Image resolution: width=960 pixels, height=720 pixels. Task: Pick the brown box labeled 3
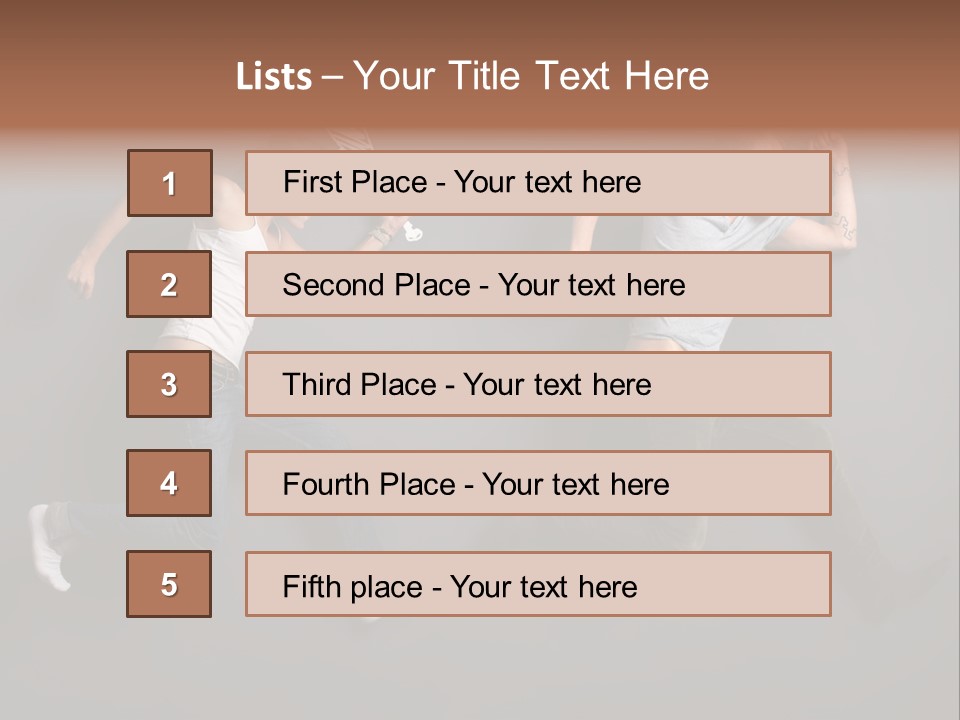pos(169,384)
